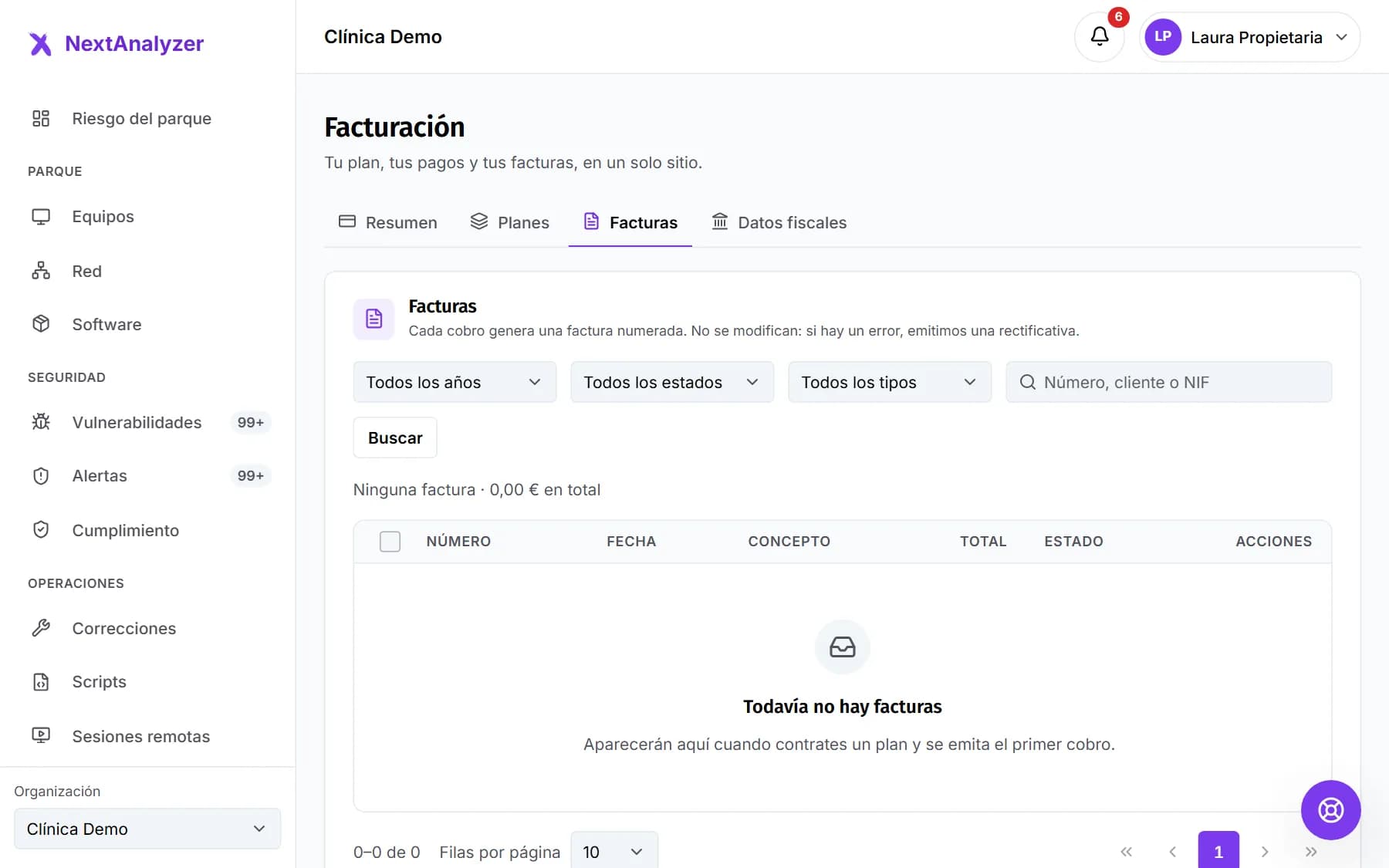Click the Cumplimiento shield icon
The image size is (1389, 868).
coord(41,530)
